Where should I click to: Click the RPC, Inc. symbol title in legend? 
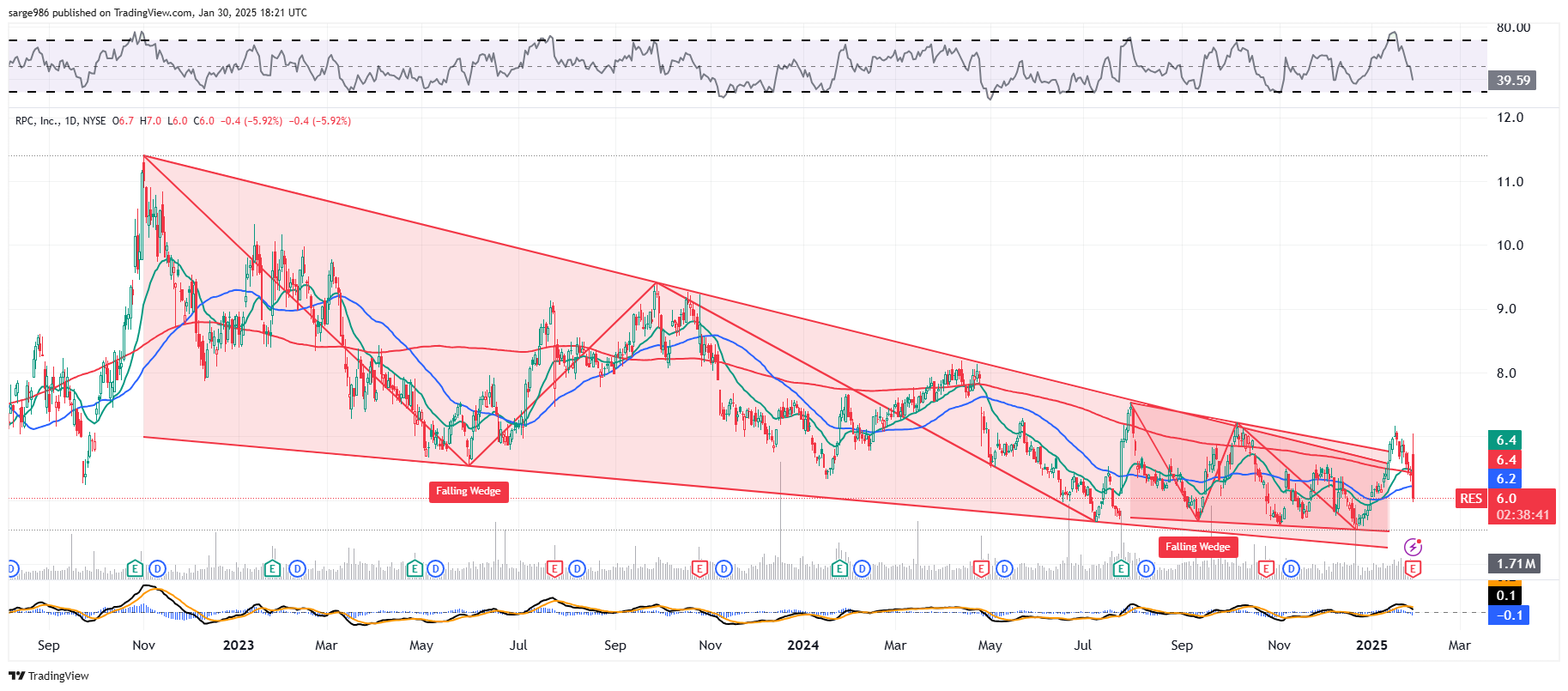coord(60,121)
